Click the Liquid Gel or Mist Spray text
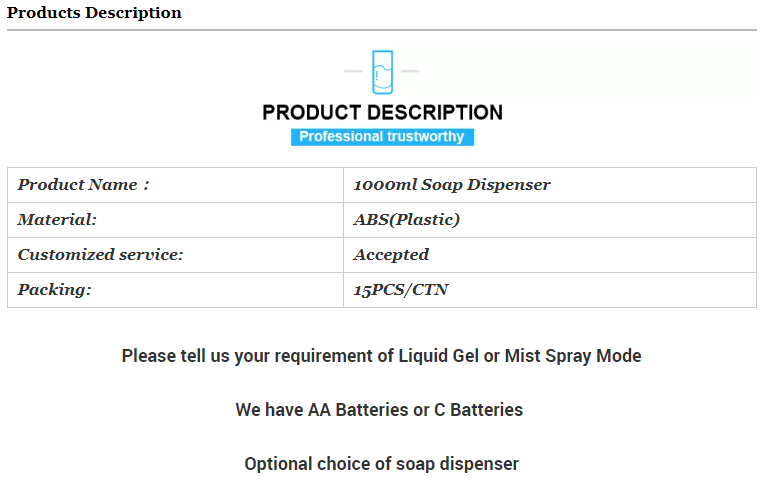 tap(494, 356)
